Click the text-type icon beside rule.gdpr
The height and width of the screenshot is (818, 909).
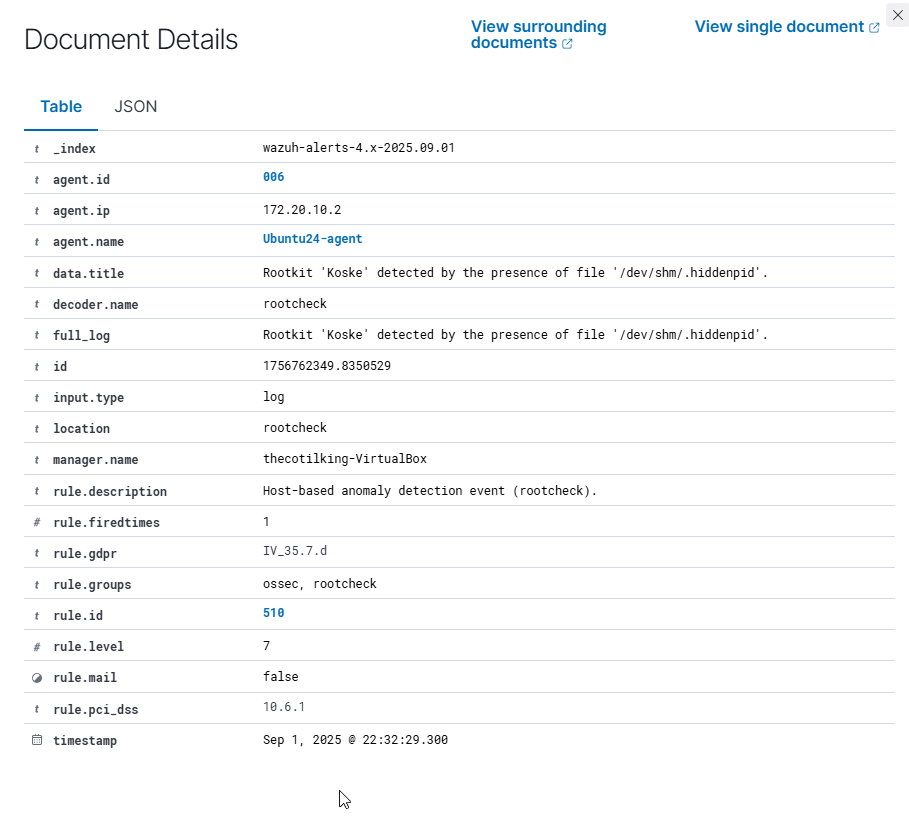pyautogui.click(x=37, y=553)
